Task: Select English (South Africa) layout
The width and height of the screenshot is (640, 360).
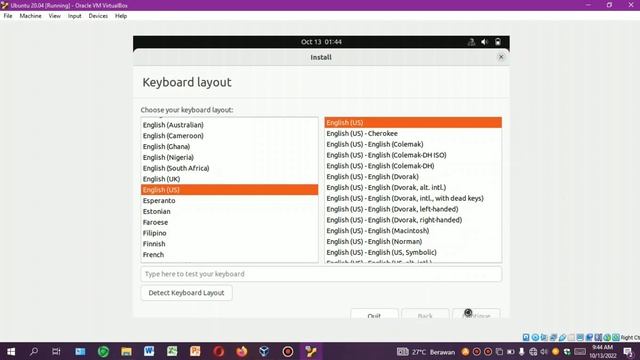Action: pyautogui.click(x=229, y=168)
